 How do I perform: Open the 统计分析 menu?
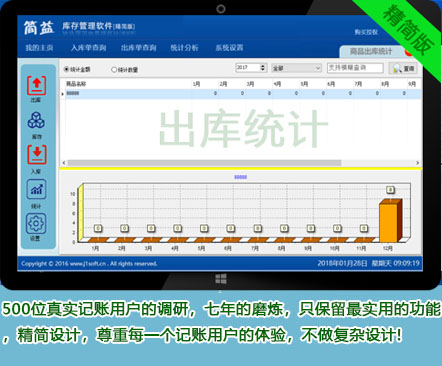(x=184, y=48)
